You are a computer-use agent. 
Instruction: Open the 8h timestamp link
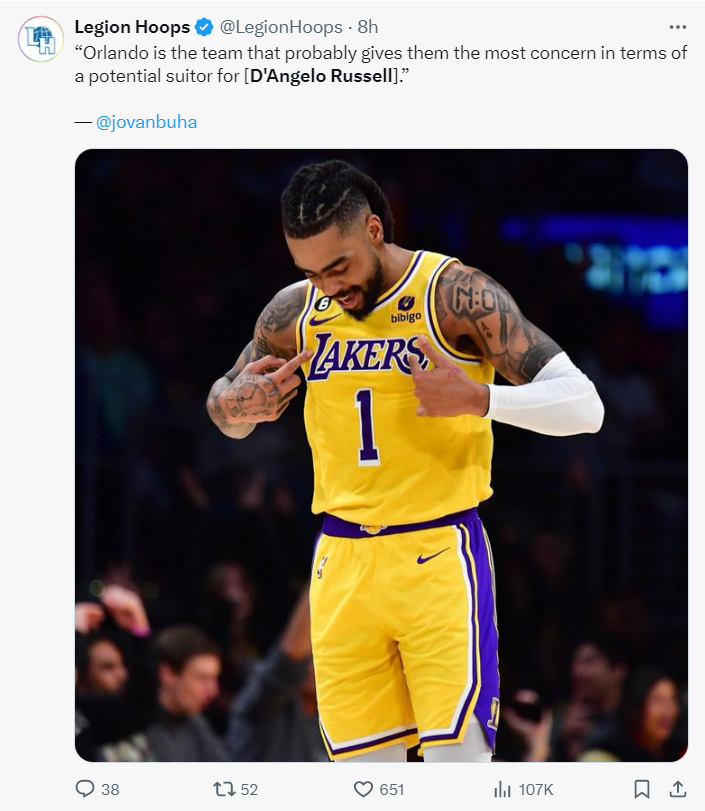tap(368, 27)
